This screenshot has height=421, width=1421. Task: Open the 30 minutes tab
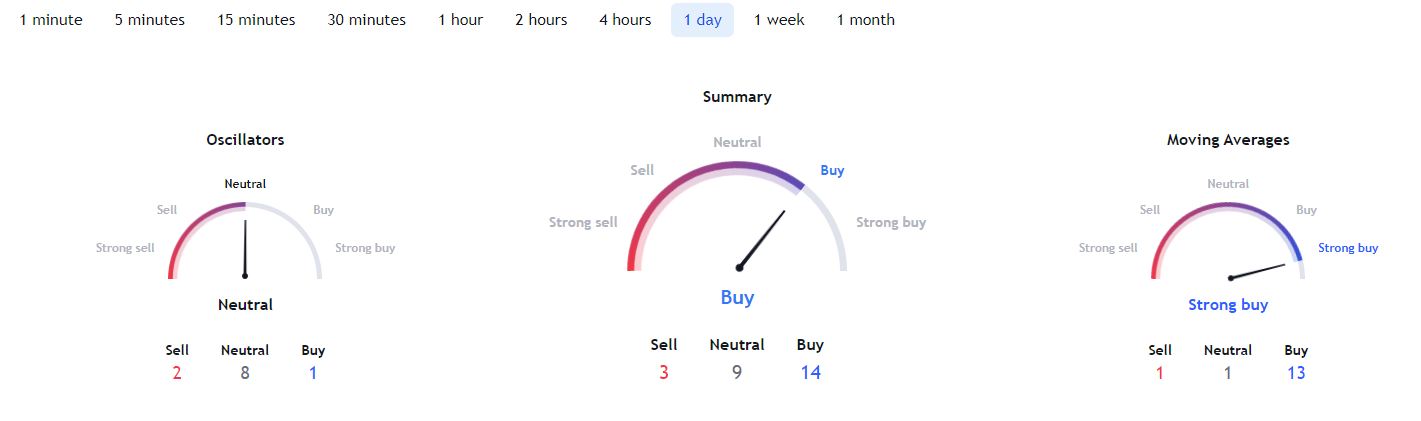pyautogui.click(x=367, y=20)
